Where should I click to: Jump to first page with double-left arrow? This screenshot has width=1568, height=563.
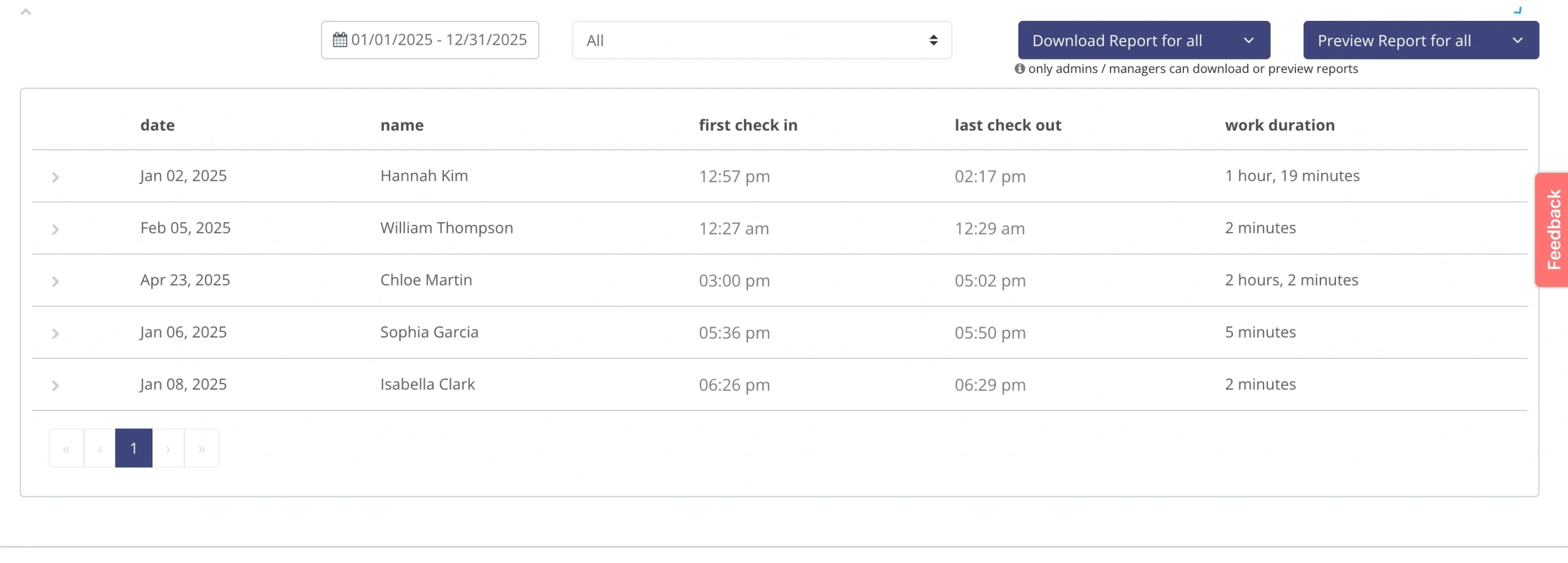click(66, 448)
